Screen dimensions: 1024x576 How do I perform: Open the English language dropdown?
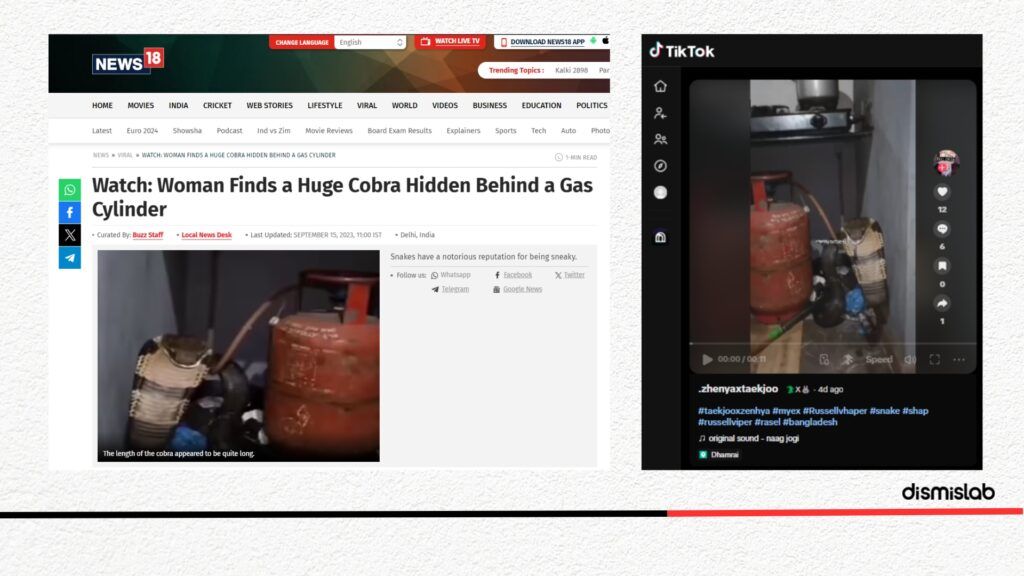[371, 42]
